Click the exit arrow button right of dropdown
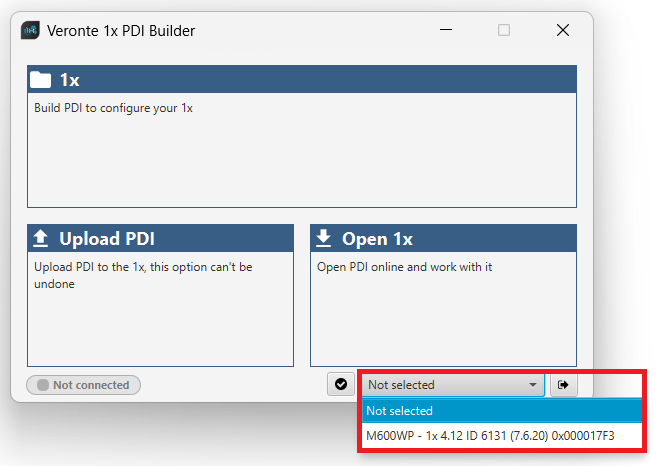The height and width of the screenshot is (466, 658). tap(563, 384)
